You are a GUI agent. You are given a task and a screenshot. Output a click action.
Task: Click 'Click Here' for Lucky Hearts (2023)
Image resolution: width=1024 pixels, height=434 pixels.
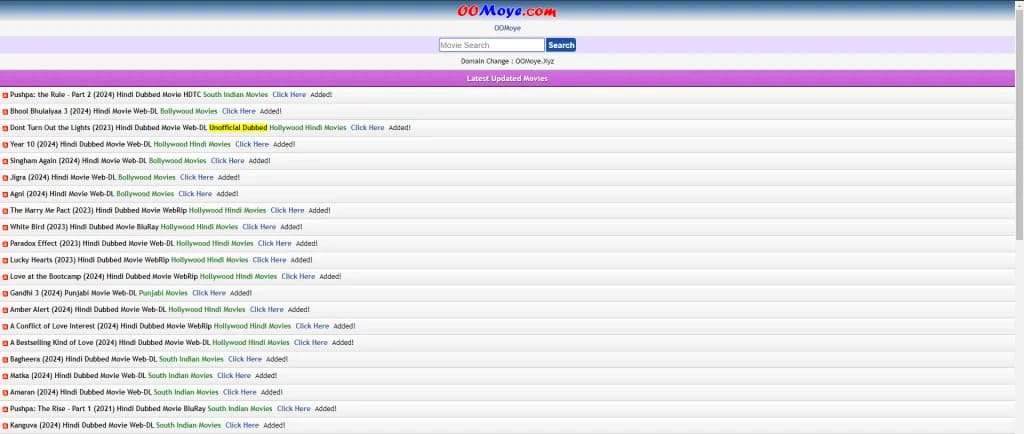(x=269, y=260)
